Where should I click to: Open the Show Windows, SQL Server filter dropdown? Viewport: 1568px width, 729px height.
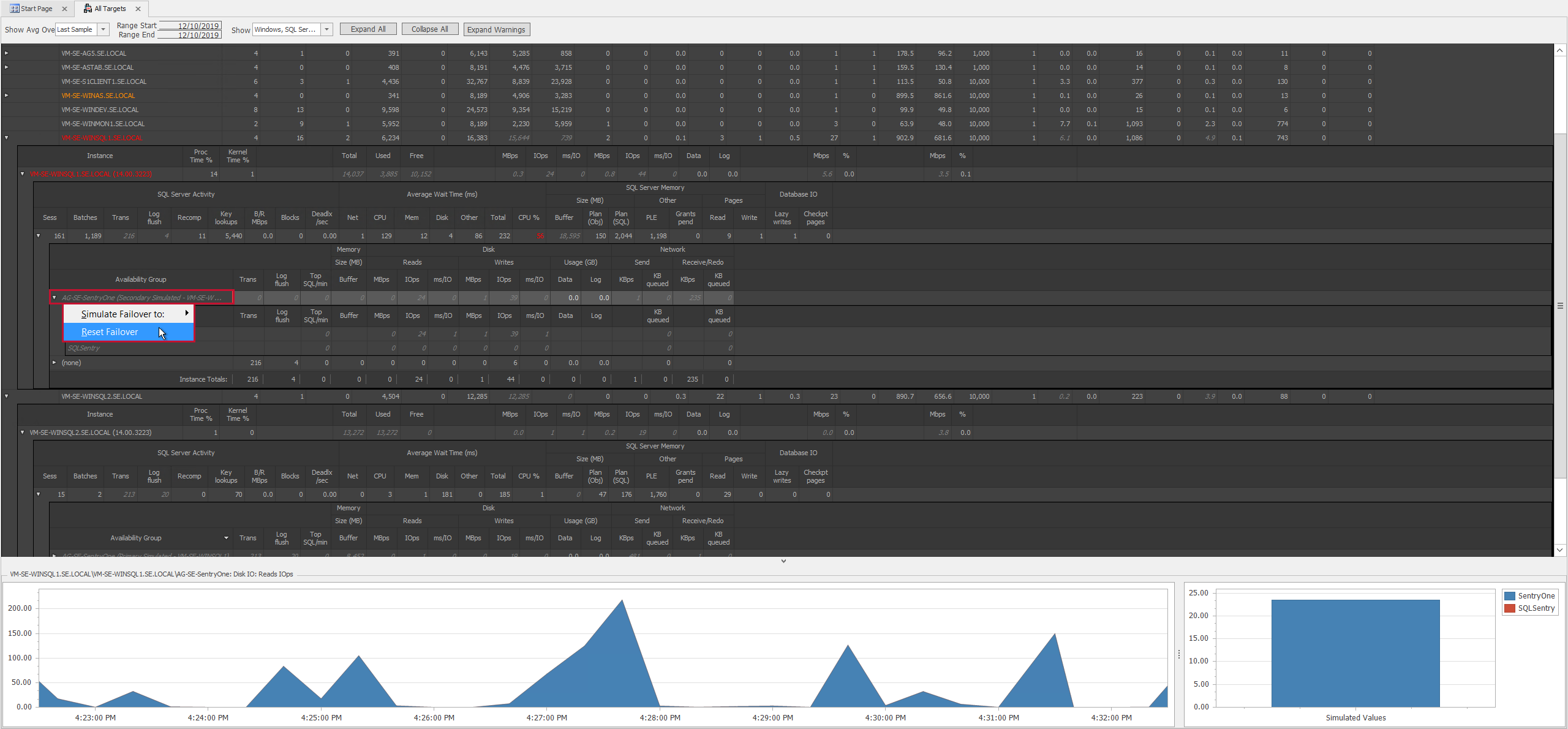pyautogui.click(x=326, y=29)
